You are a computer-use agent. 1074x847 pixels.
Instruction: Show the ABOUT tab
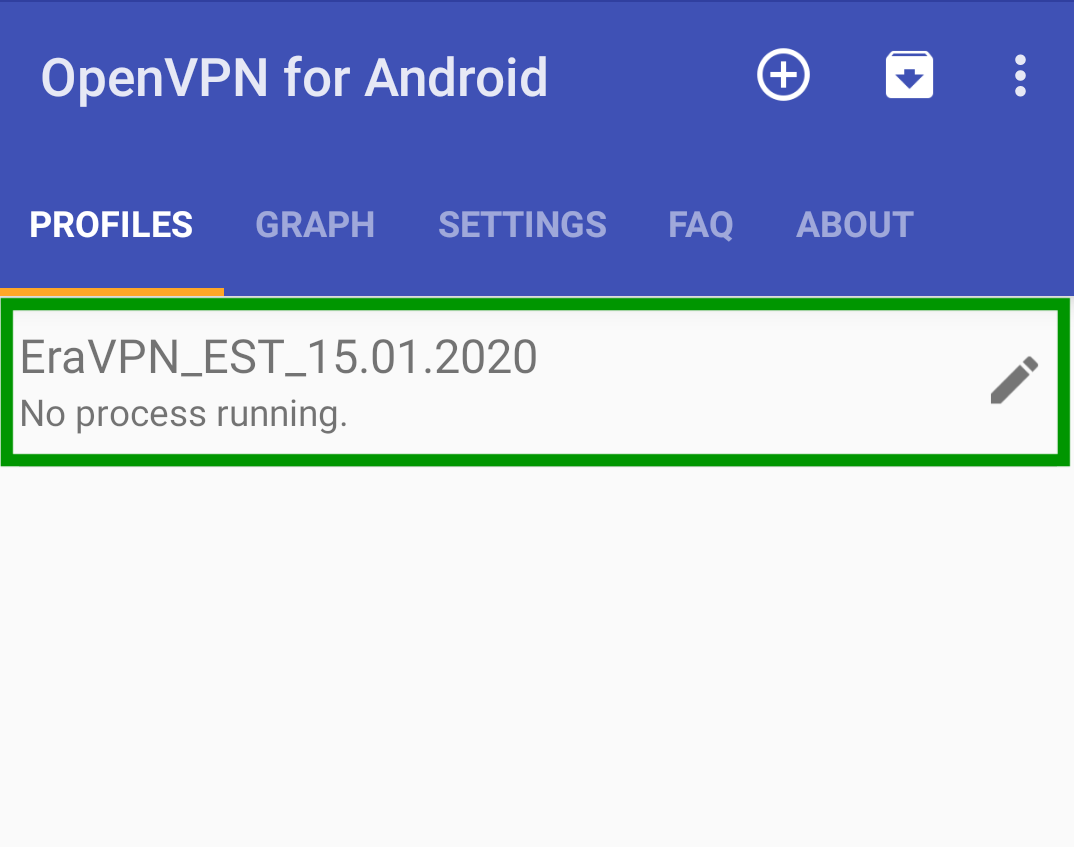854,225
